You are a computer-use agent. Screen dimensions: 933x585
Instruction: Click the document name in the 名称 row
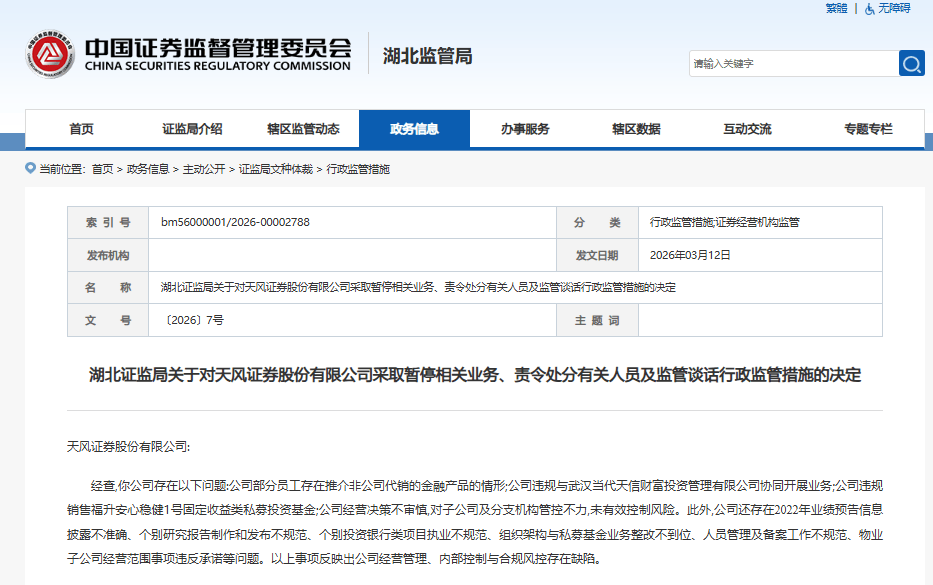(418, 287)
